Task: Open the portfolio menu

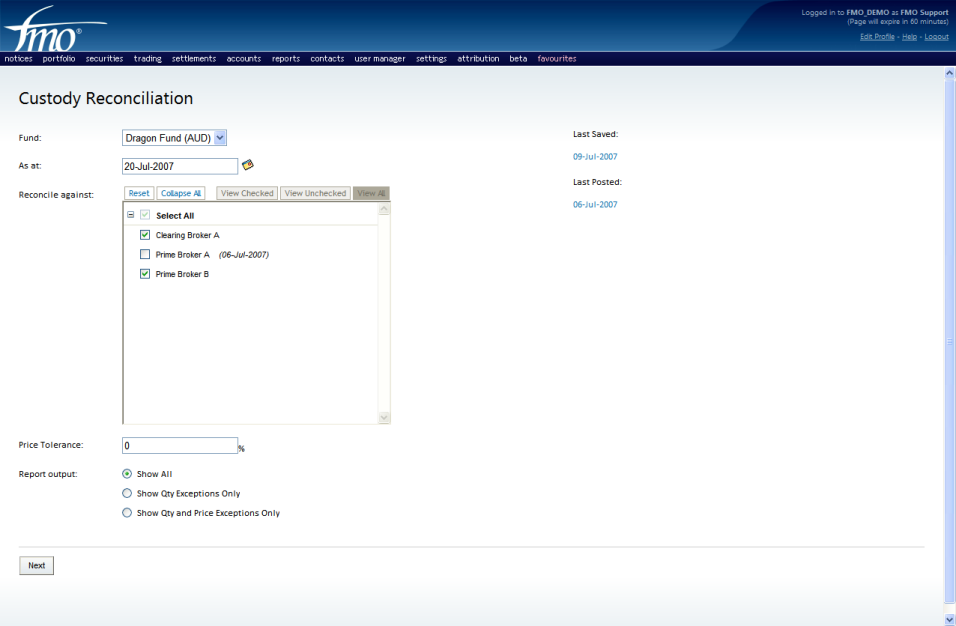Action: [59, 59]
